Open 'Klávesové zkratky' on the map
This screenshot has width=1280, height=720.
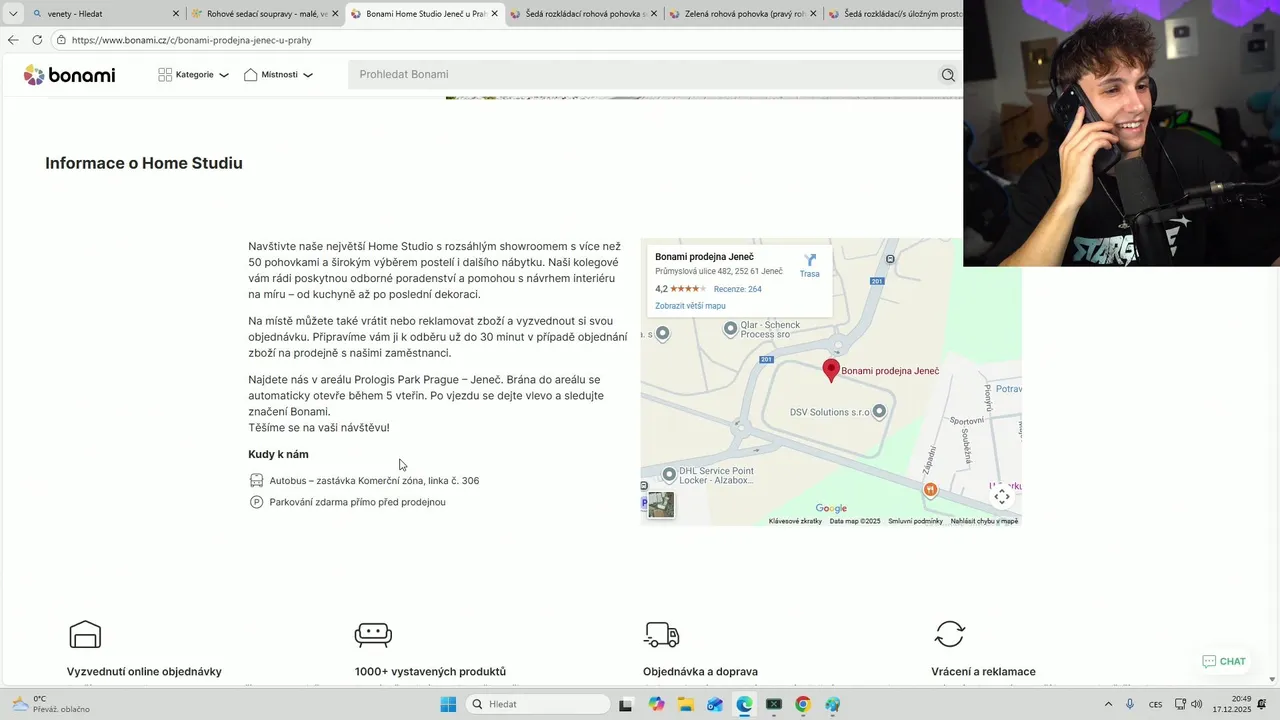tap(796, 521)
